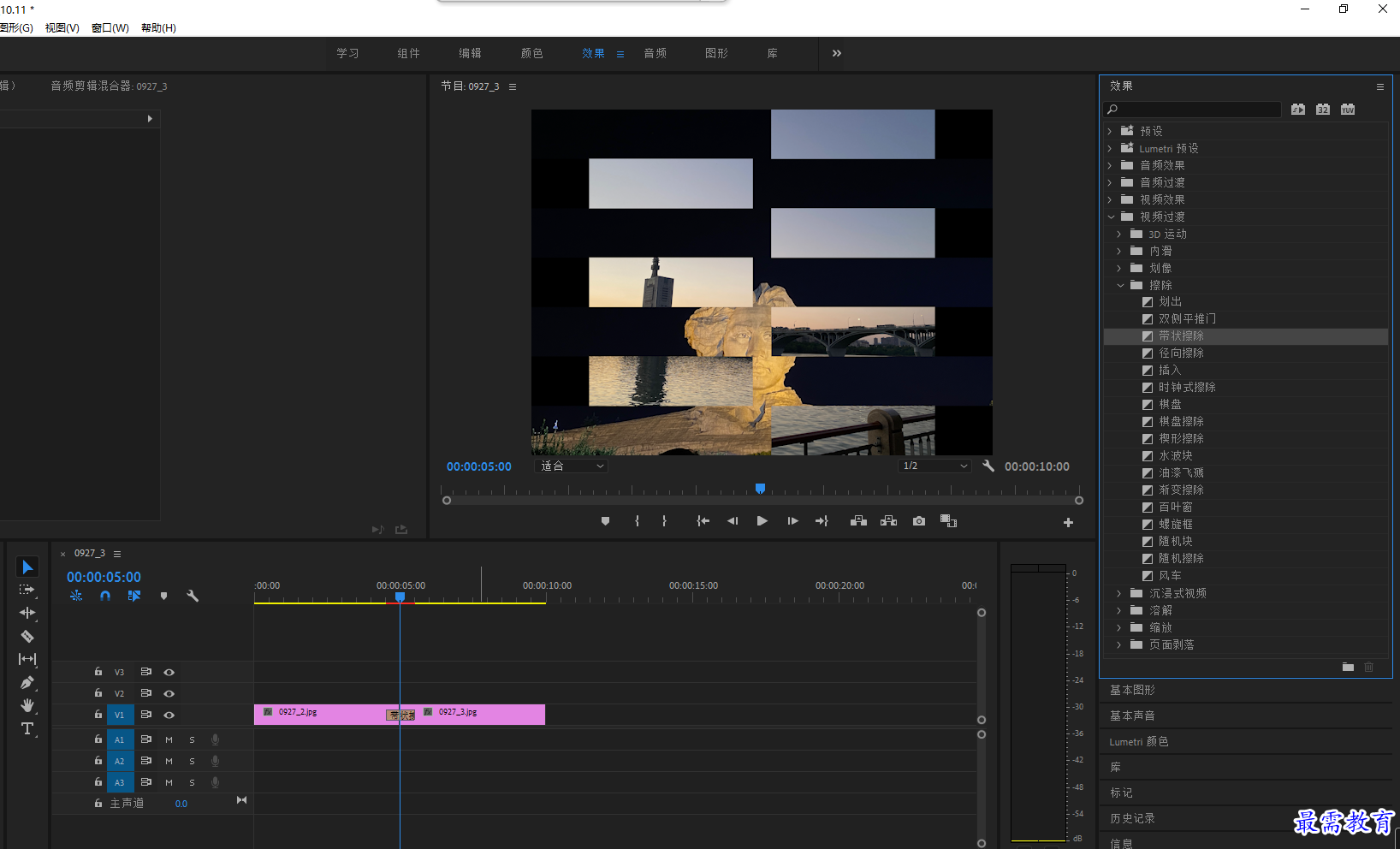Toggle V1 track output eye

[x=169, y=715]
